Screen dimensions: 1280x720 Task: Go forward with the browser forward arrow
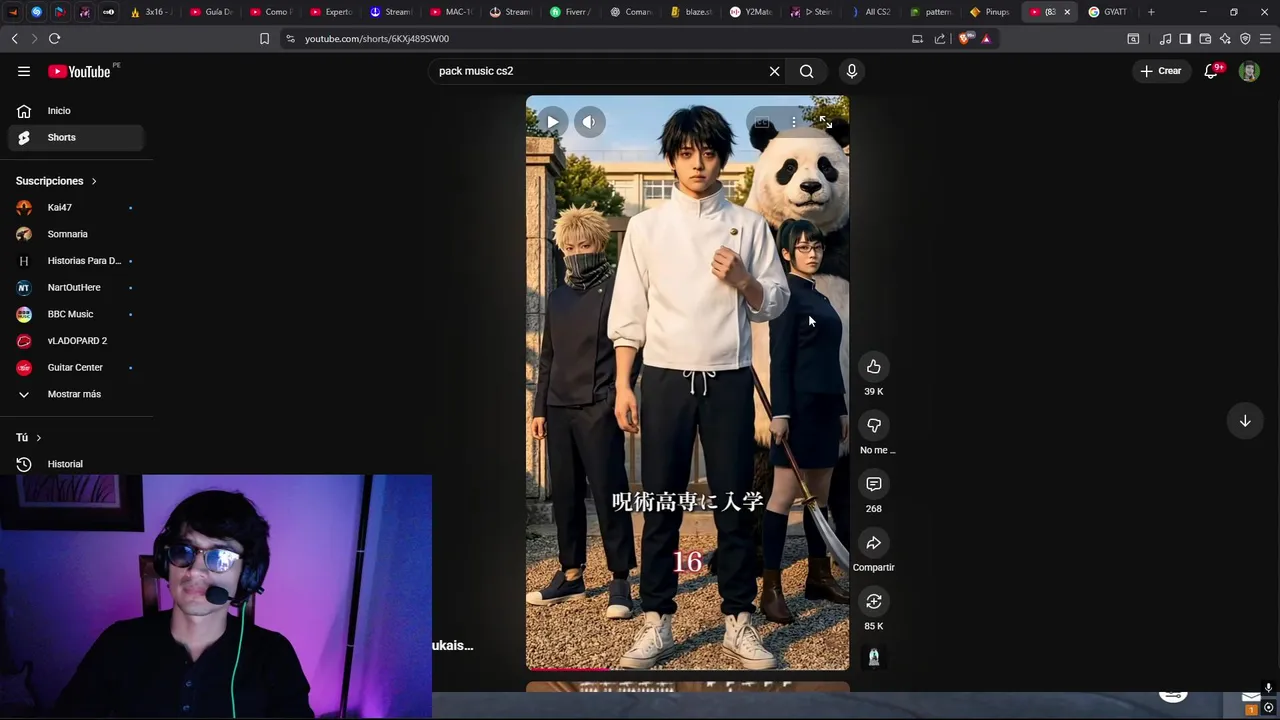click(34, 38)
